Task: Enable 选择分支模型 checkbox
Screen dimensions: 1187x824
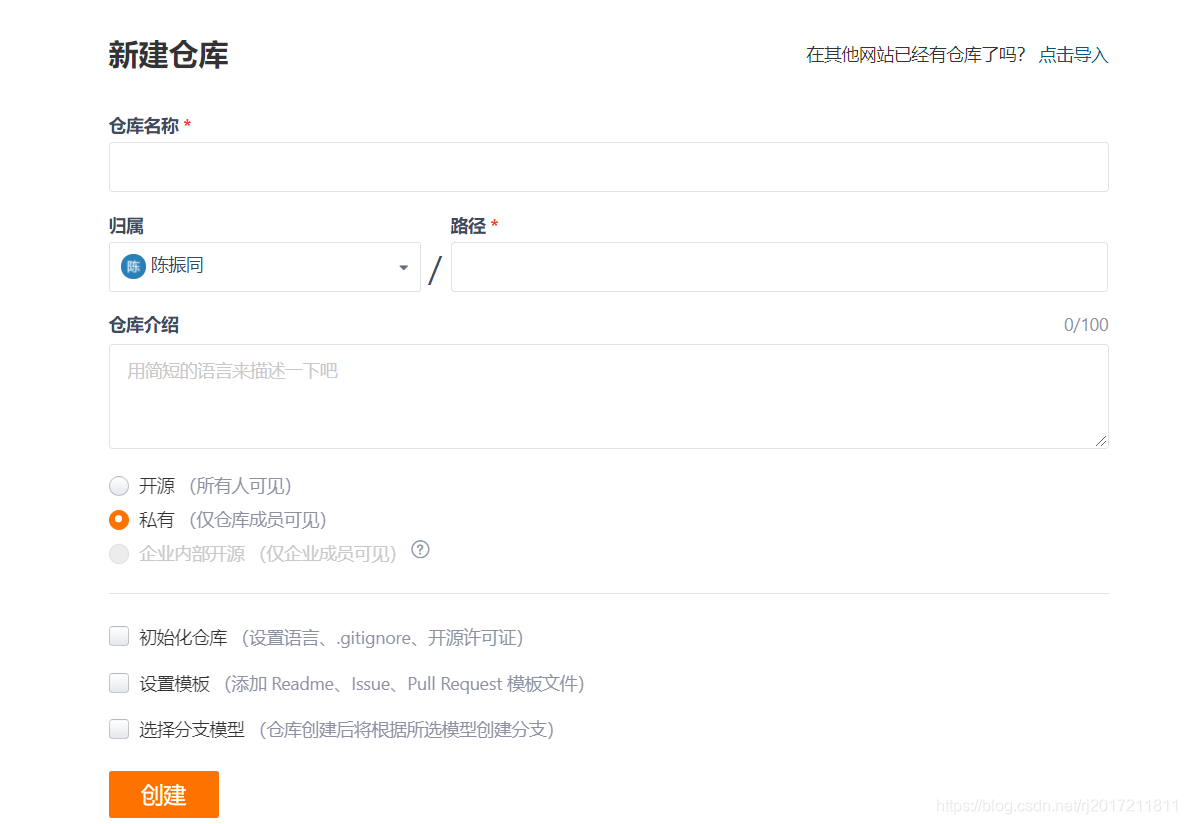Action: pyautogui.click(x=119, y=729)
